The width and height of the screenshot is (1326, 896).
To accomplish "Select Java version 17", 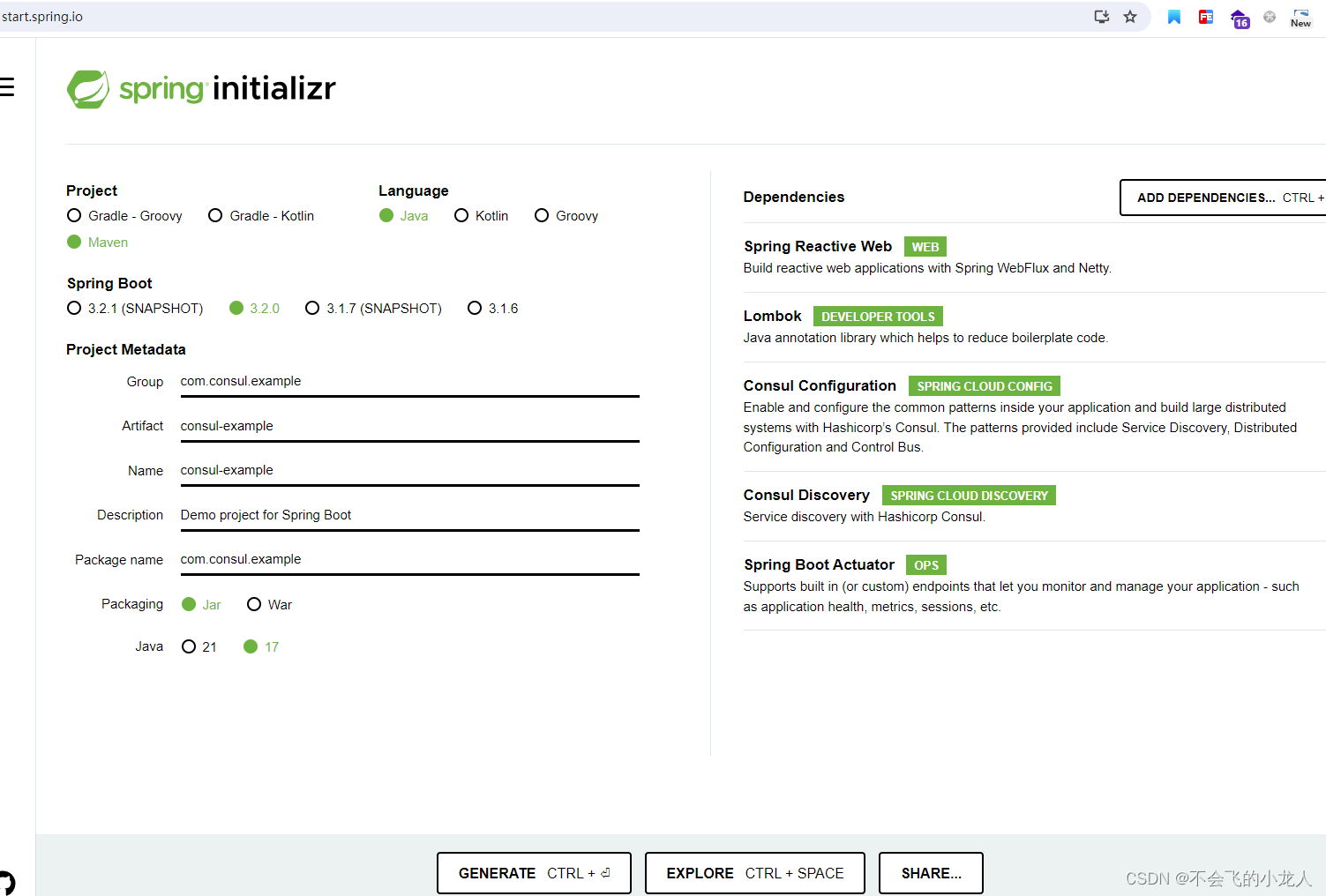I will pyautogui.click(x=261, y=647).
